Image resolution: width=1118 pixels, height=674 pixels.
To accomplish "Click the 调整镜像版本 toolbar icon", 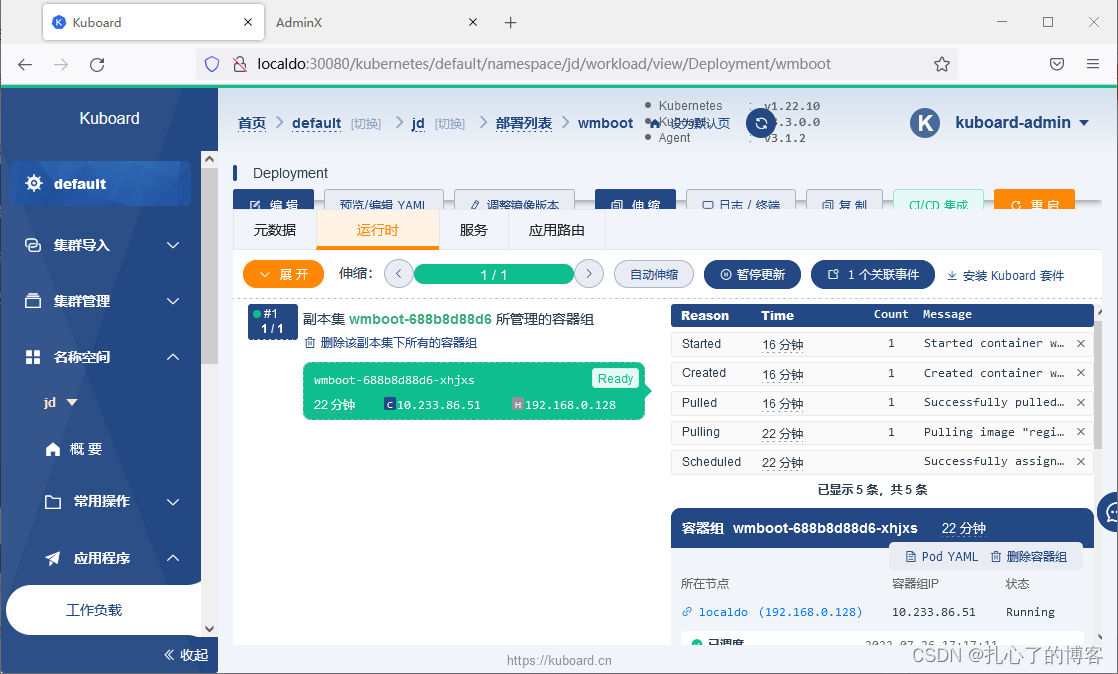I will (x=514, y=201).
